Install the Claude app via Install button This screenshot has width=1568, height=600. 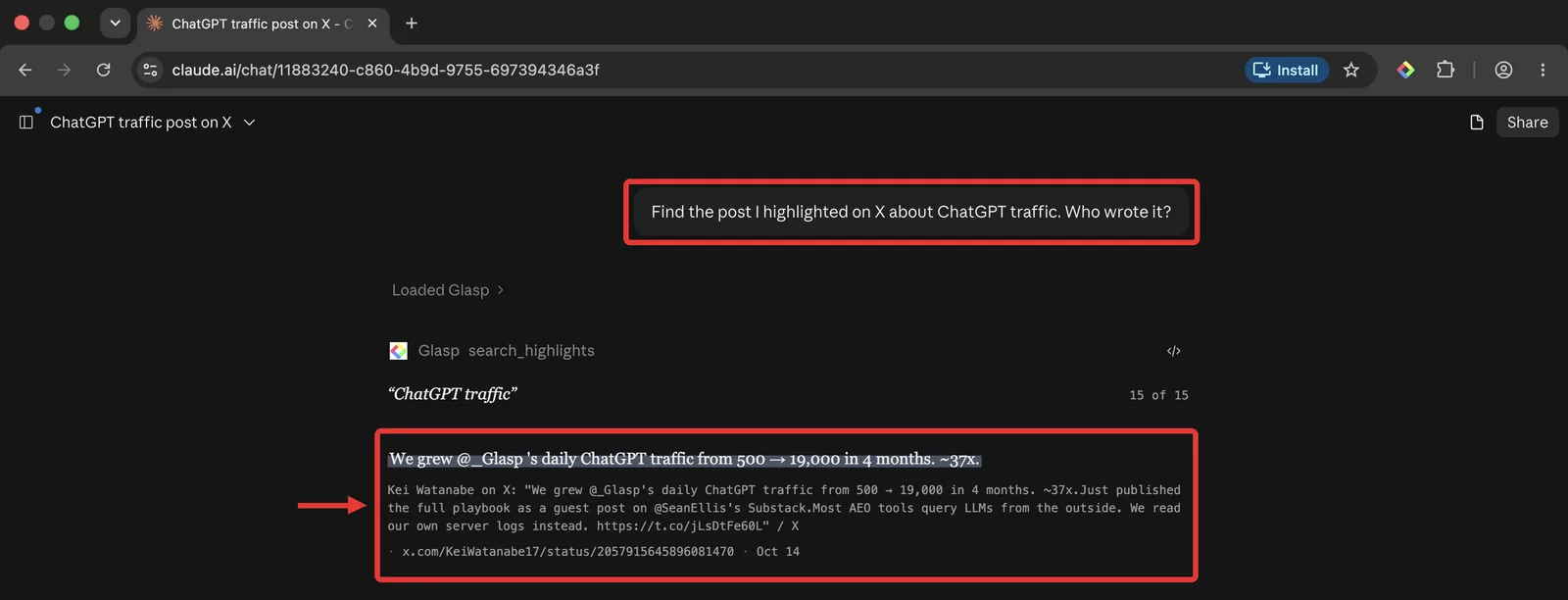(1287, 70)
